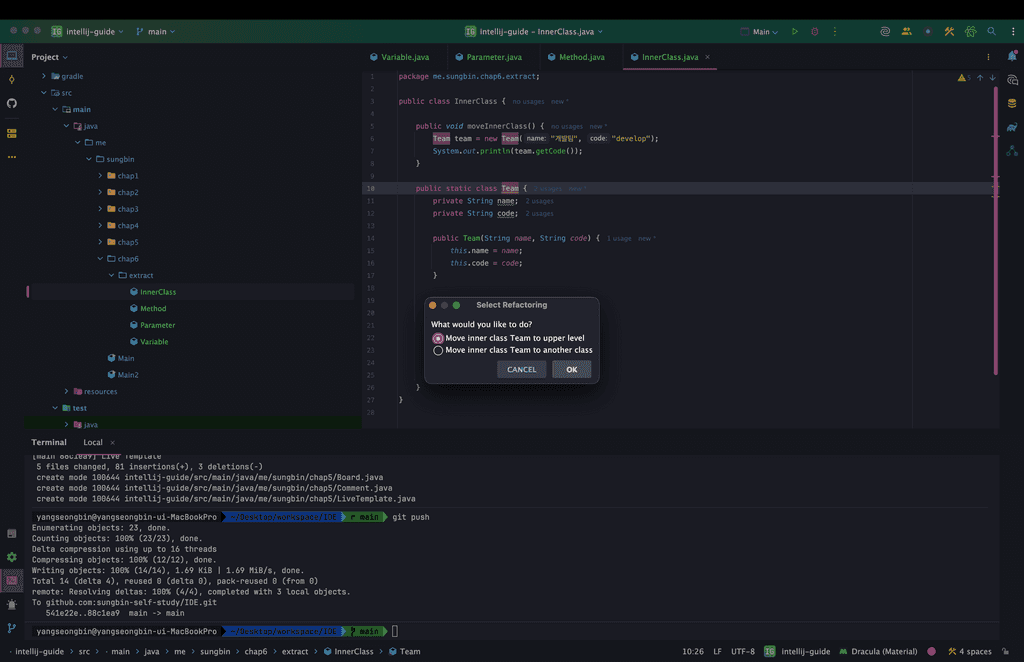
Task: Open the main branch dropdown in title bar
Action: click(x=155, y=32)
